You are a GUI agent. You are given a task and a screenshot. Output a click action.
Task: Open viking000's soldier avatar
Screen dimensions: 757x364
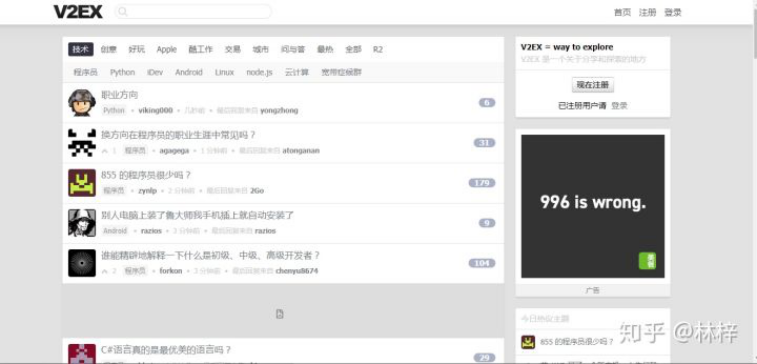click(x=82, y=102)
